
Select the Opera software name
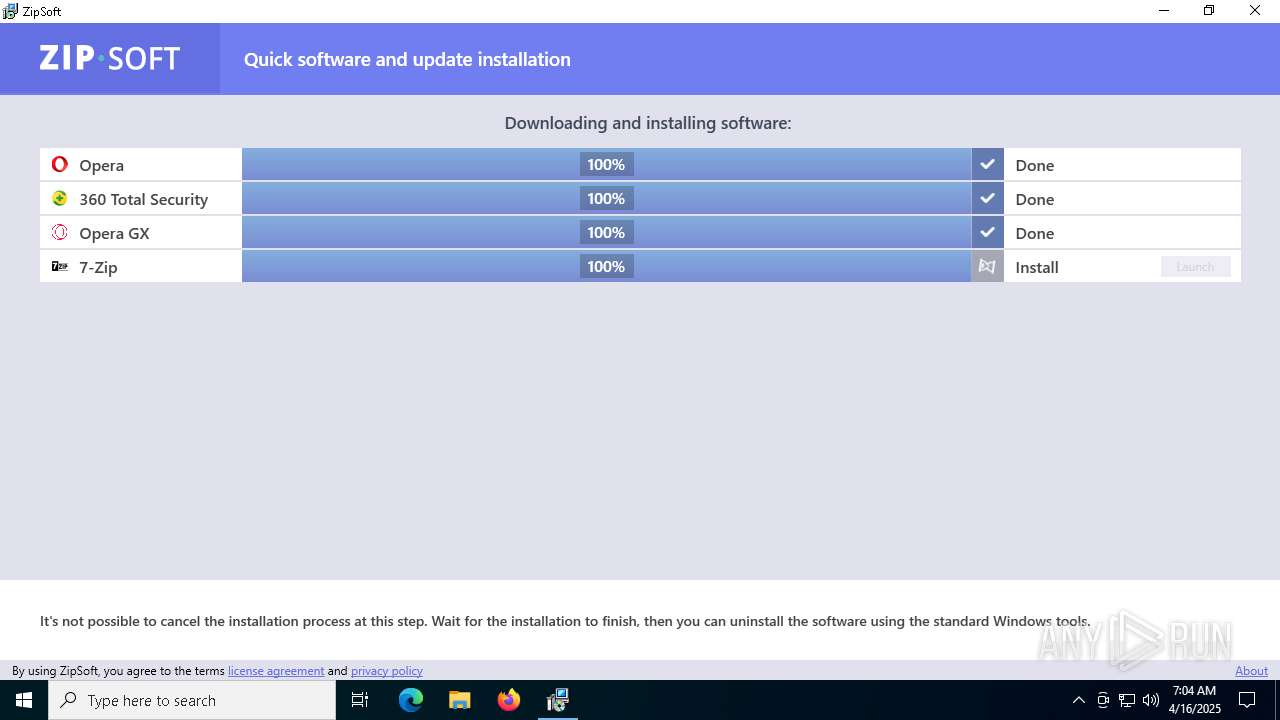coord(102,165)
